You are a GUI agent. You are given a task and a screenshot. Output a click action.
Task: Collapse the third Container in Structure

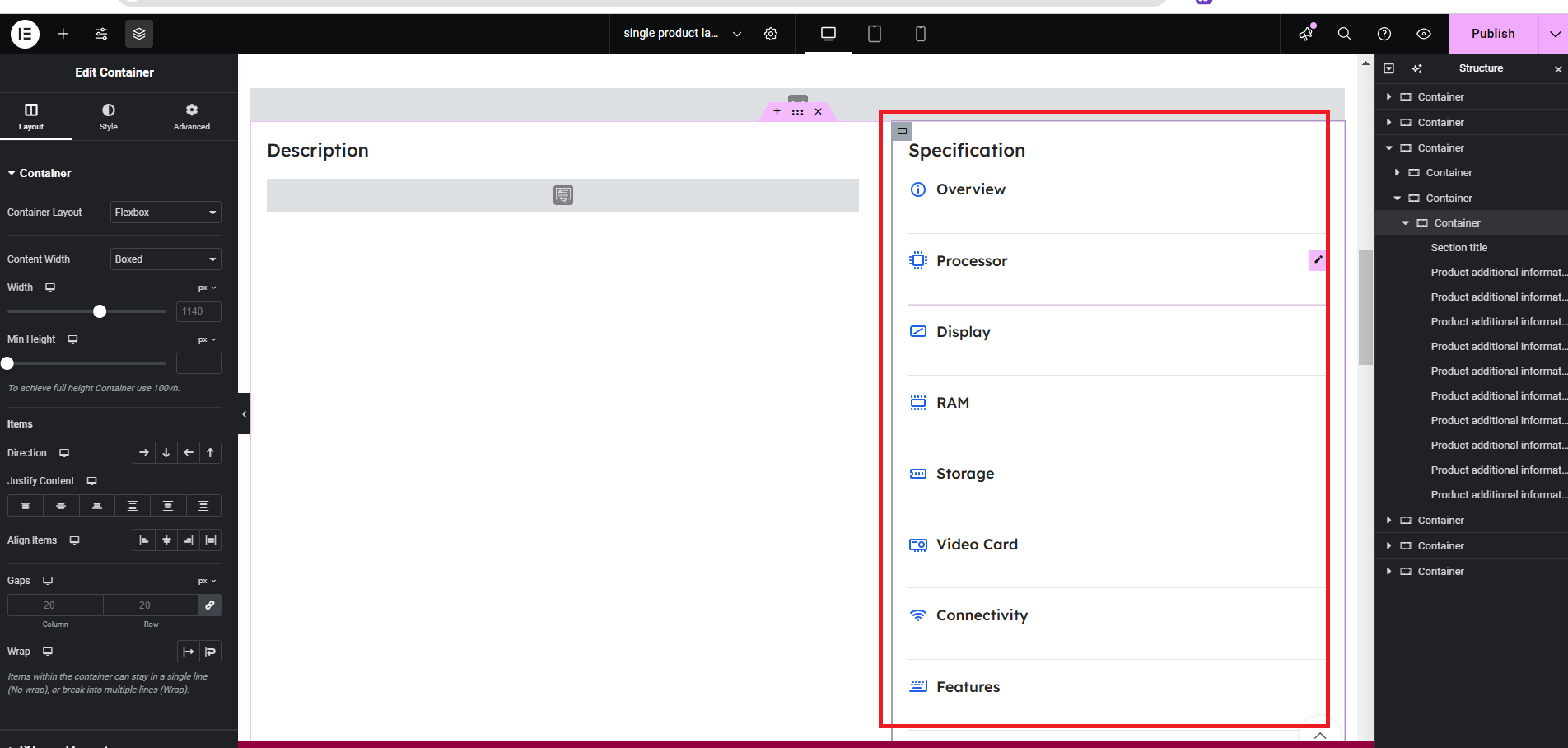1389,148
